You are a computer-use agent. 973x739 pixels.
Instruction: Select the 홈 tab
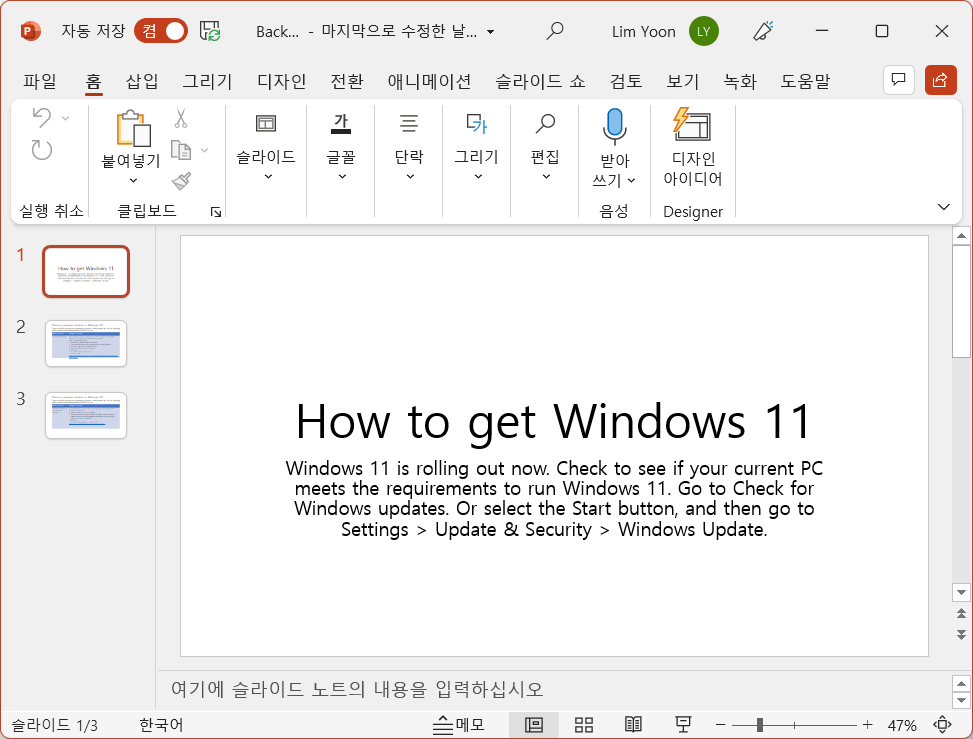(93, 81)
